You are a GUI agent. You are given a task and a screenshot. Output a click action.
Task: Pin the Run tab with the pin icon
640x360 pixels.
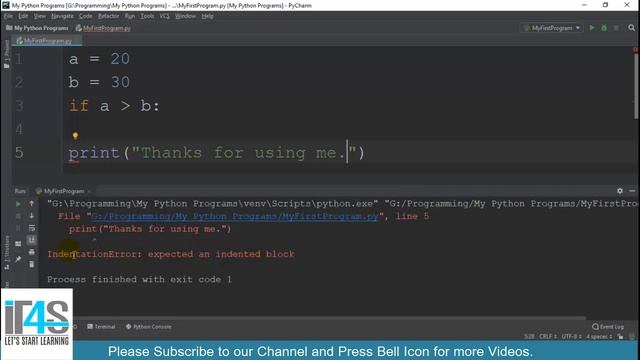tap(18, 259)
